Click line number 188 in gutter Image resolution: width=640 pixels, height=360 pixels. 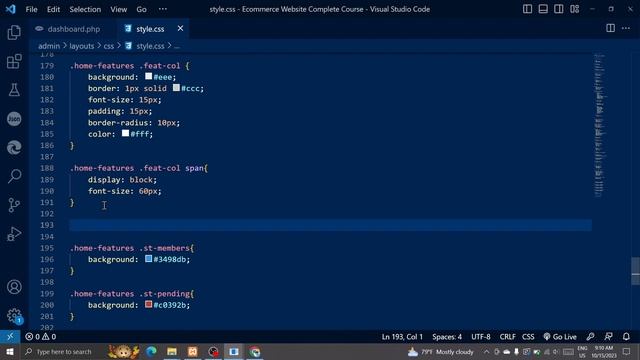(47, 168)
